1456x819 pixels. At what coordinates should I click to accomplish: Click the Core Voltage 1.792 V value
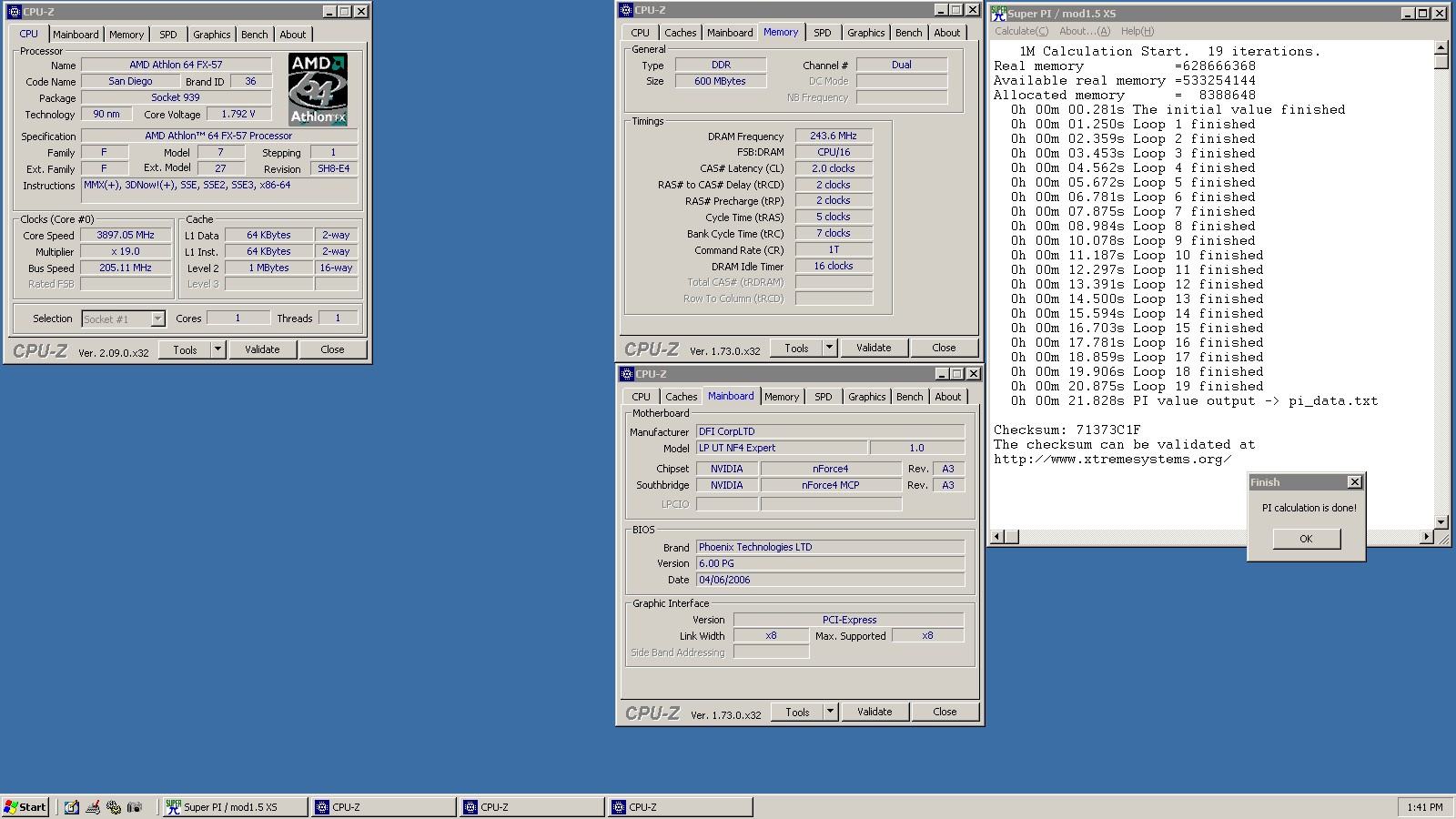click(238, 114)
